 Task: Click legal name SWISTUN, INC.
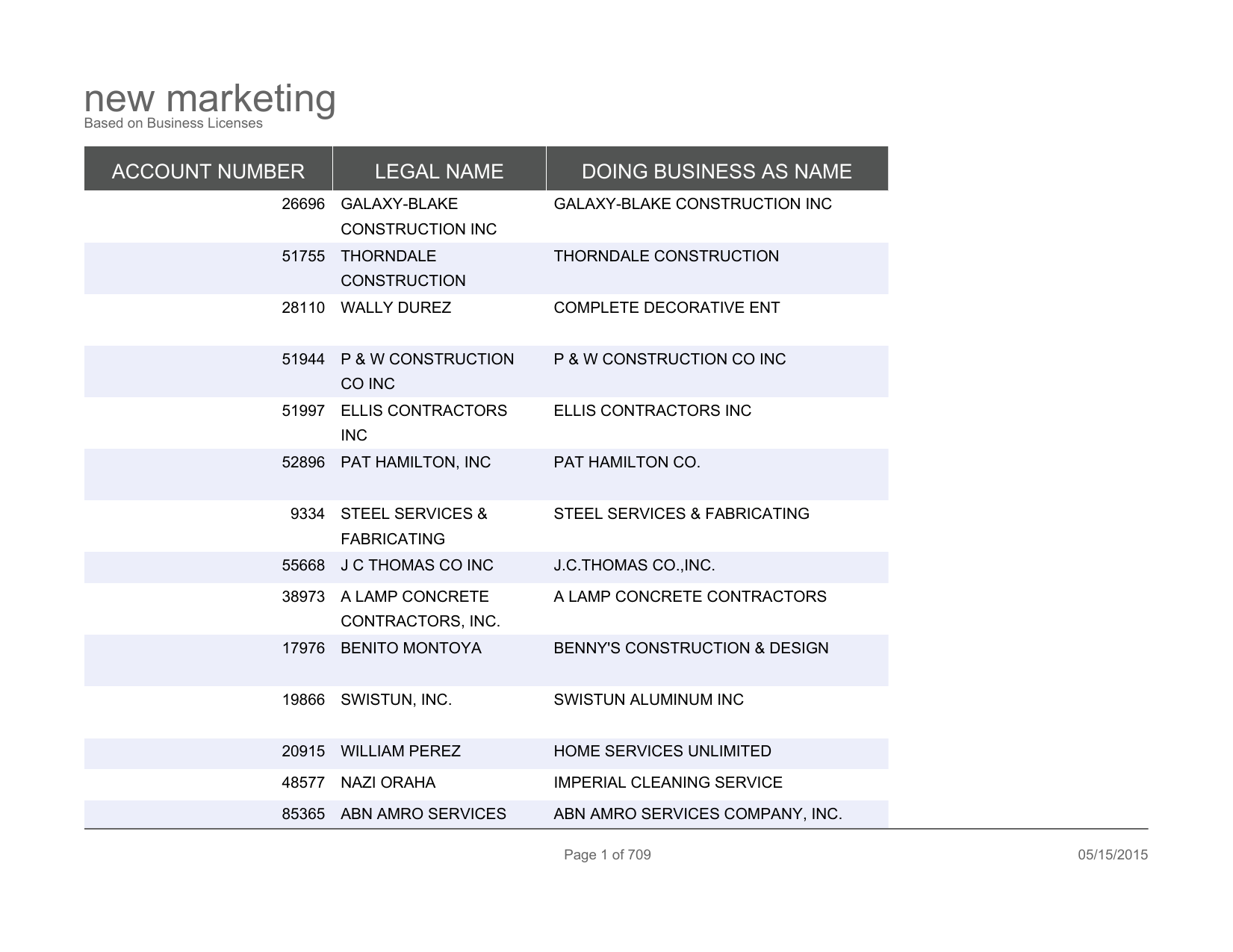(x=396, y=700)
